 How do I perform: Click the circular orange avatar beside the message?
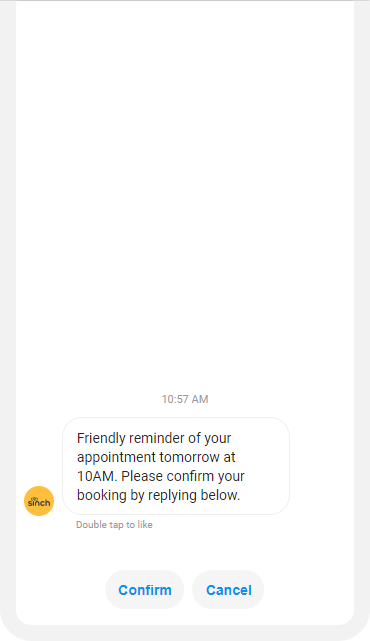click(39, 501)
